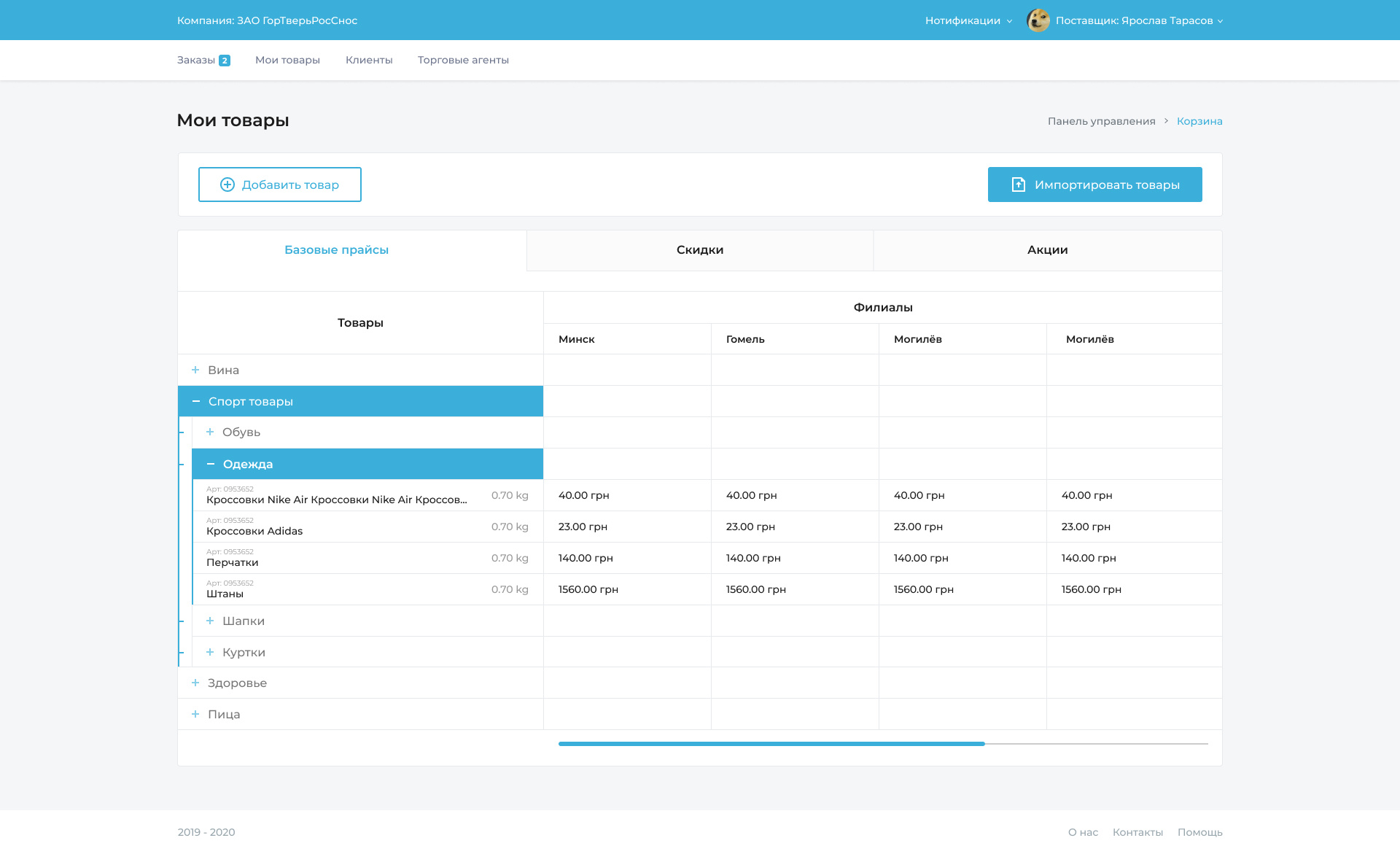Viewport: 1400px width, 854px height.
Task: Expand the Обувь subcategory plus icon
Action: click(x=210, y=432)
